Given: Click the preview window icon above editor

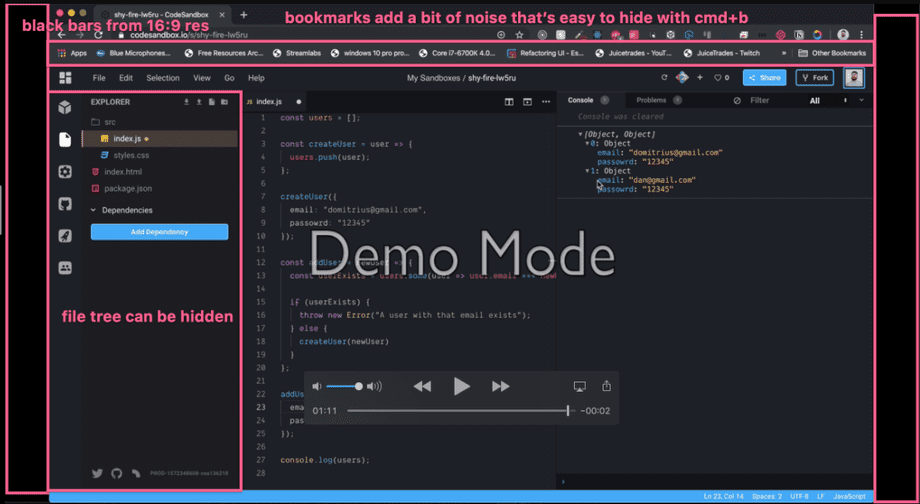Looking at the screenshot, I should coord(527,102).
